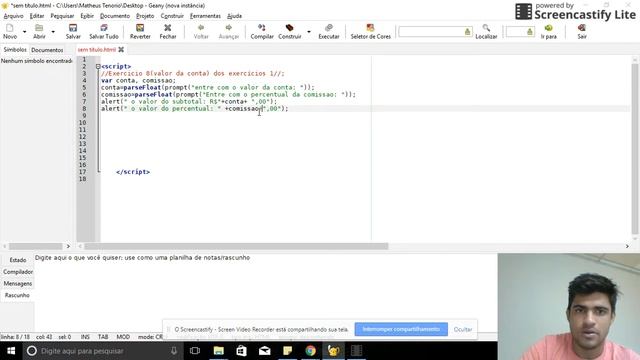This screenshot has width=640, height=360.
Task: Select the Rascunho message tab
Action: 17,295
